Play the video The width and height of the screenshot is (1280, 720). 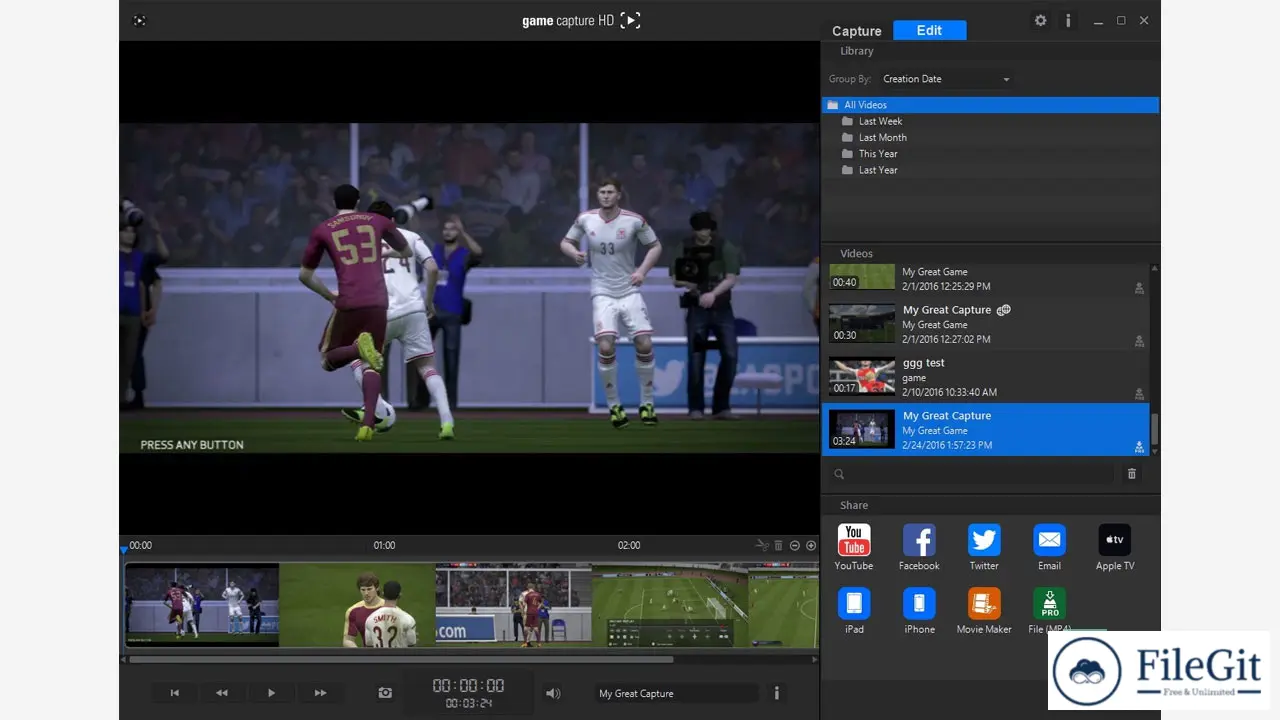click(271, 692)
